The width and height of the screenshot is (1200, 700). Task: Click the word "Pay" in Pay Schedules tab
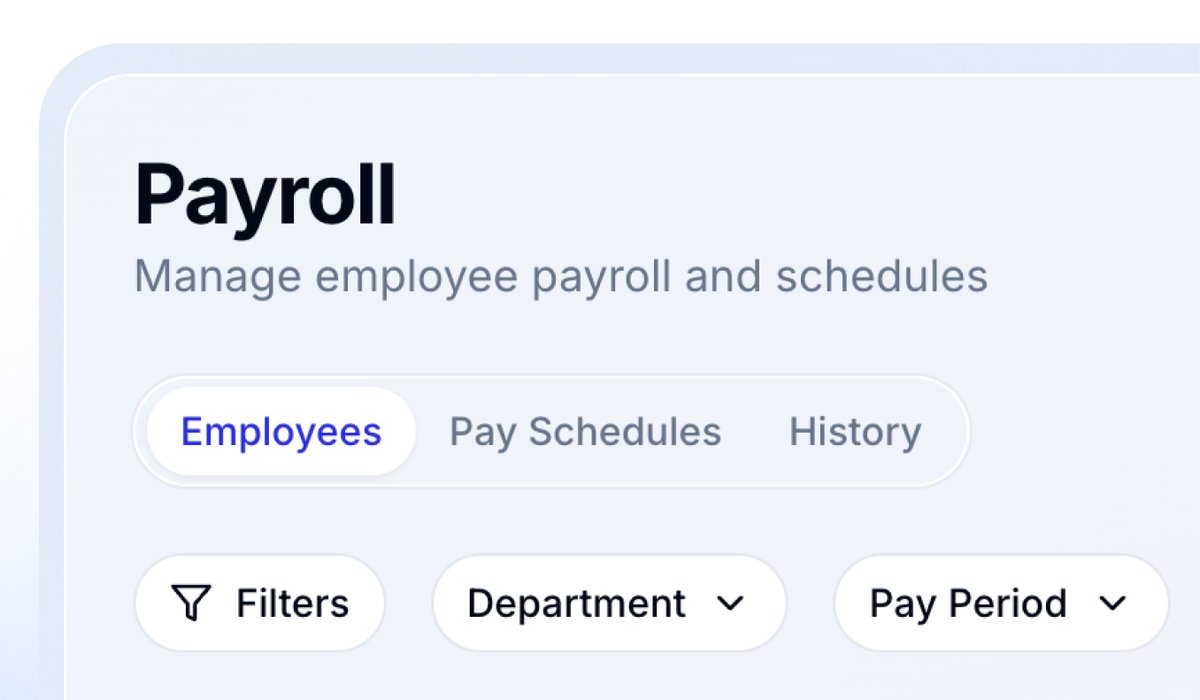(482, 432)
